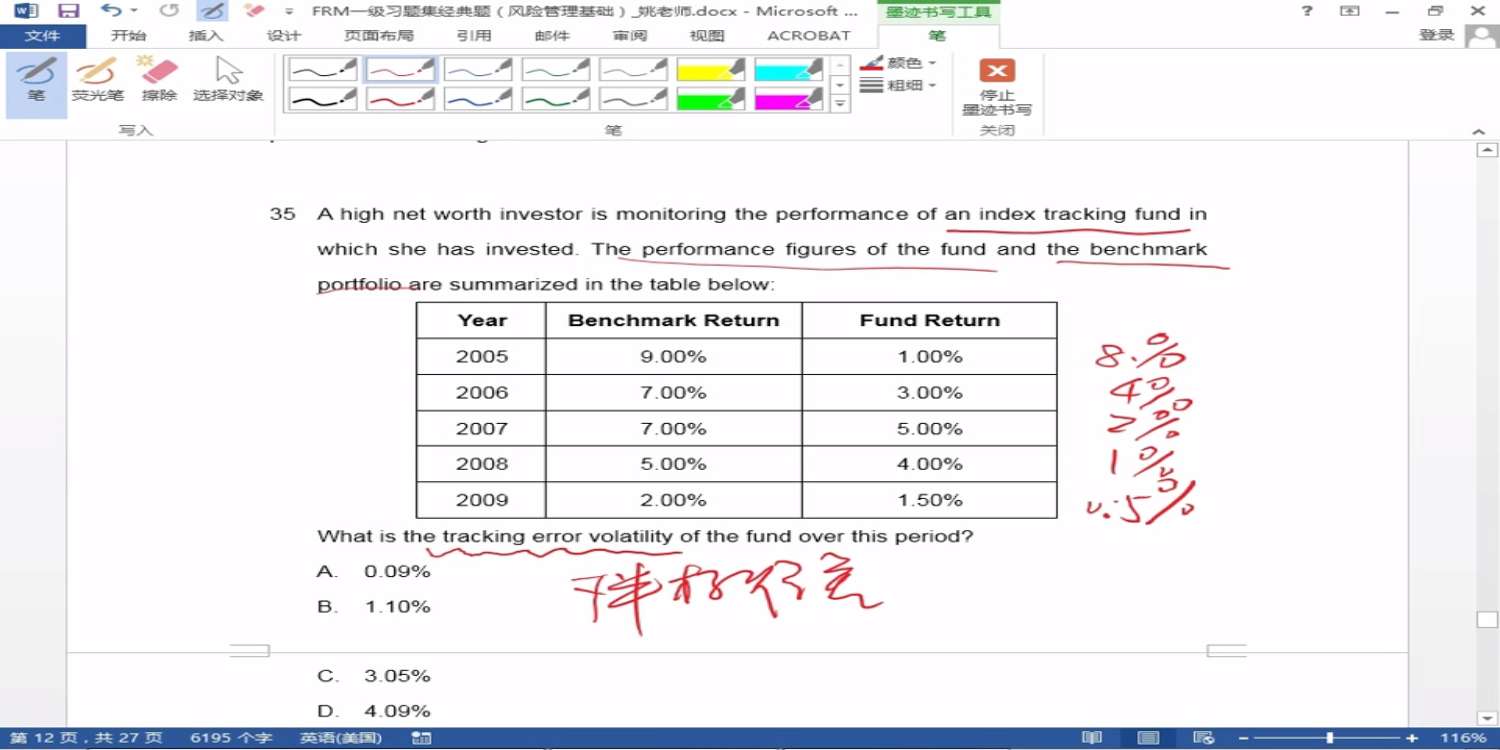Switch to the ACROBAT tab
The width and height of the screenshot is (1500, 750).
click(809, 36)
